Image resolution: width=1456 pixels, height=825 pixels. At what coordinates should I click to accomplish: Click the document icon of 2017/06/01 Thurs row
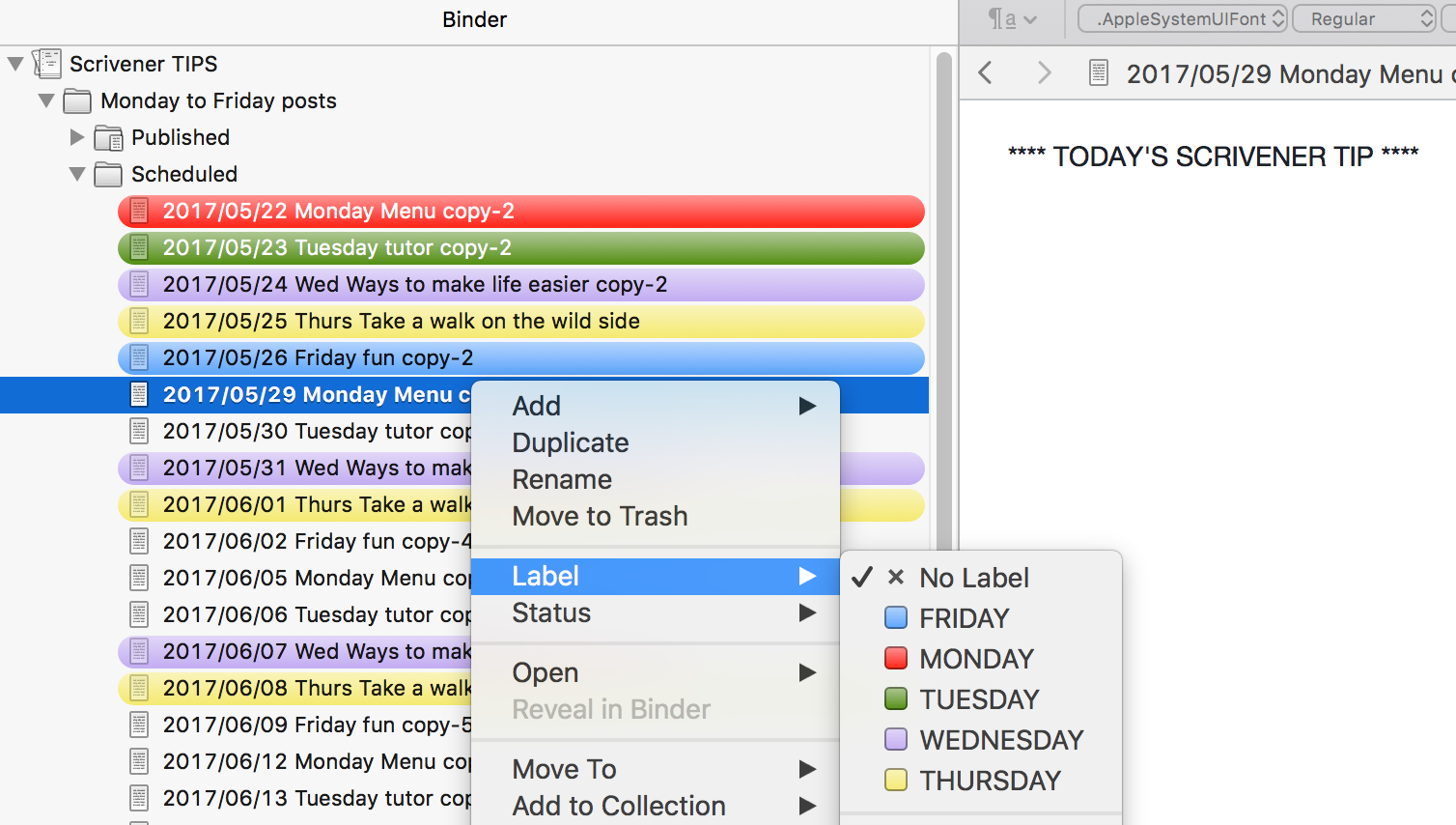coord(139,504)
